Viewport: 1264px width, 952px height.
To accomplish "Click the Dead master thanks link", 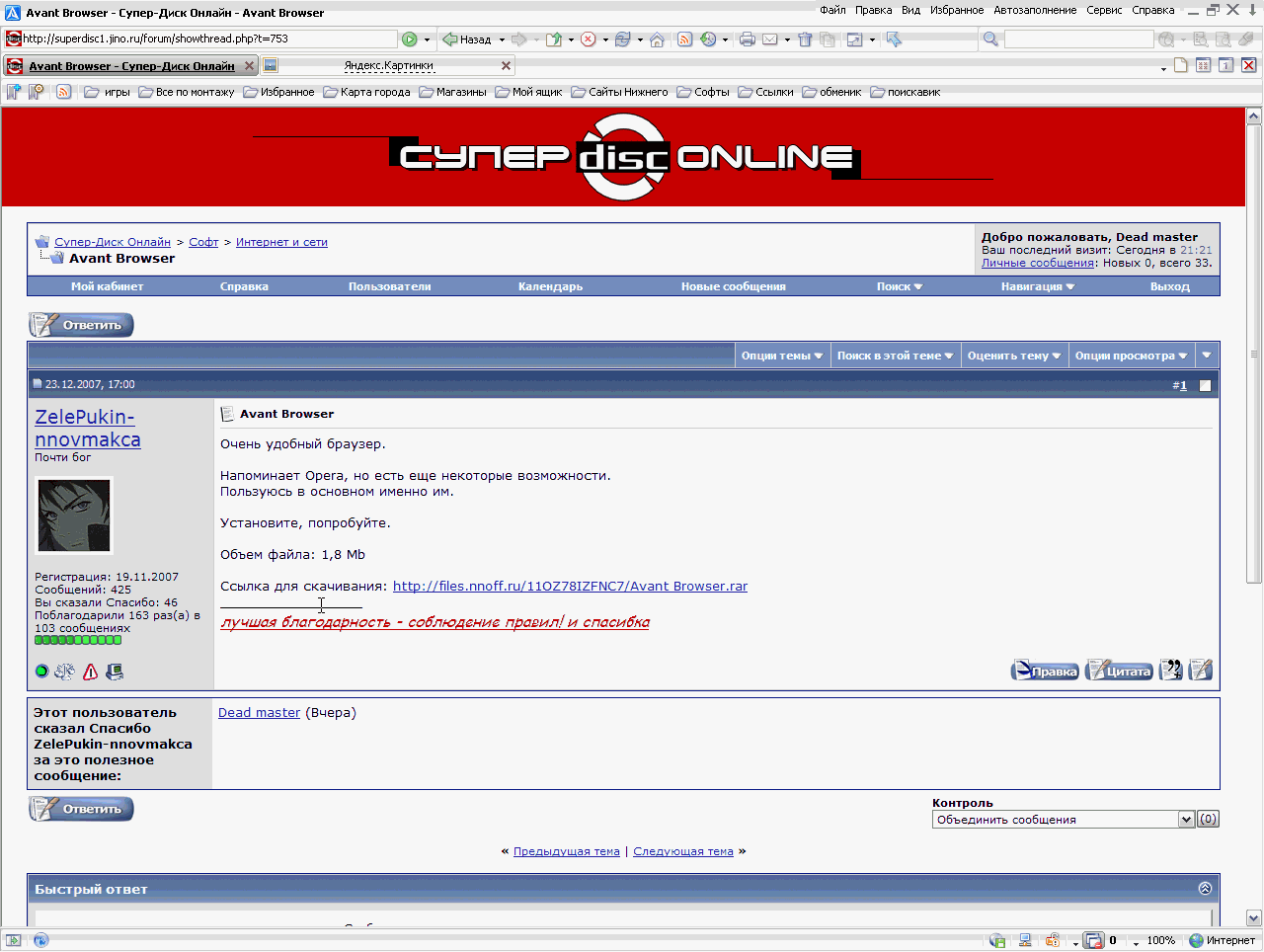I will 259,712.
